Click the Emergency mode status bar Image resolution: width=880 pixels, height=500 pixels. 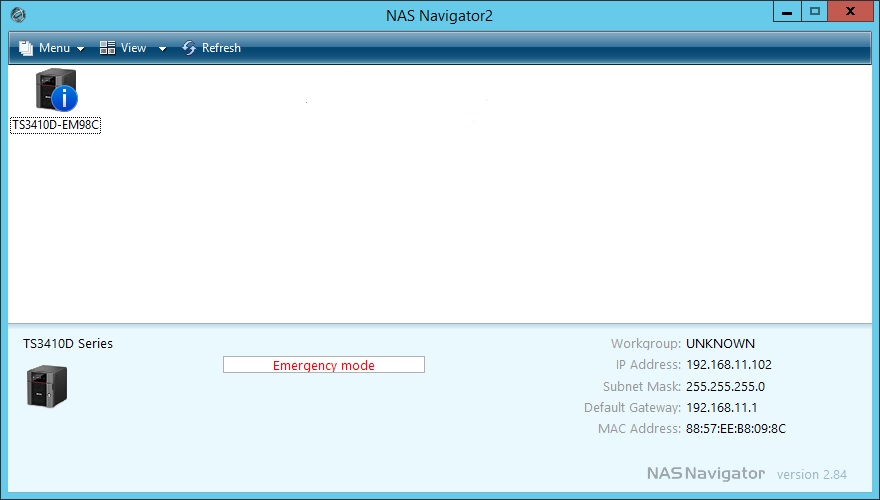(323, 365)
